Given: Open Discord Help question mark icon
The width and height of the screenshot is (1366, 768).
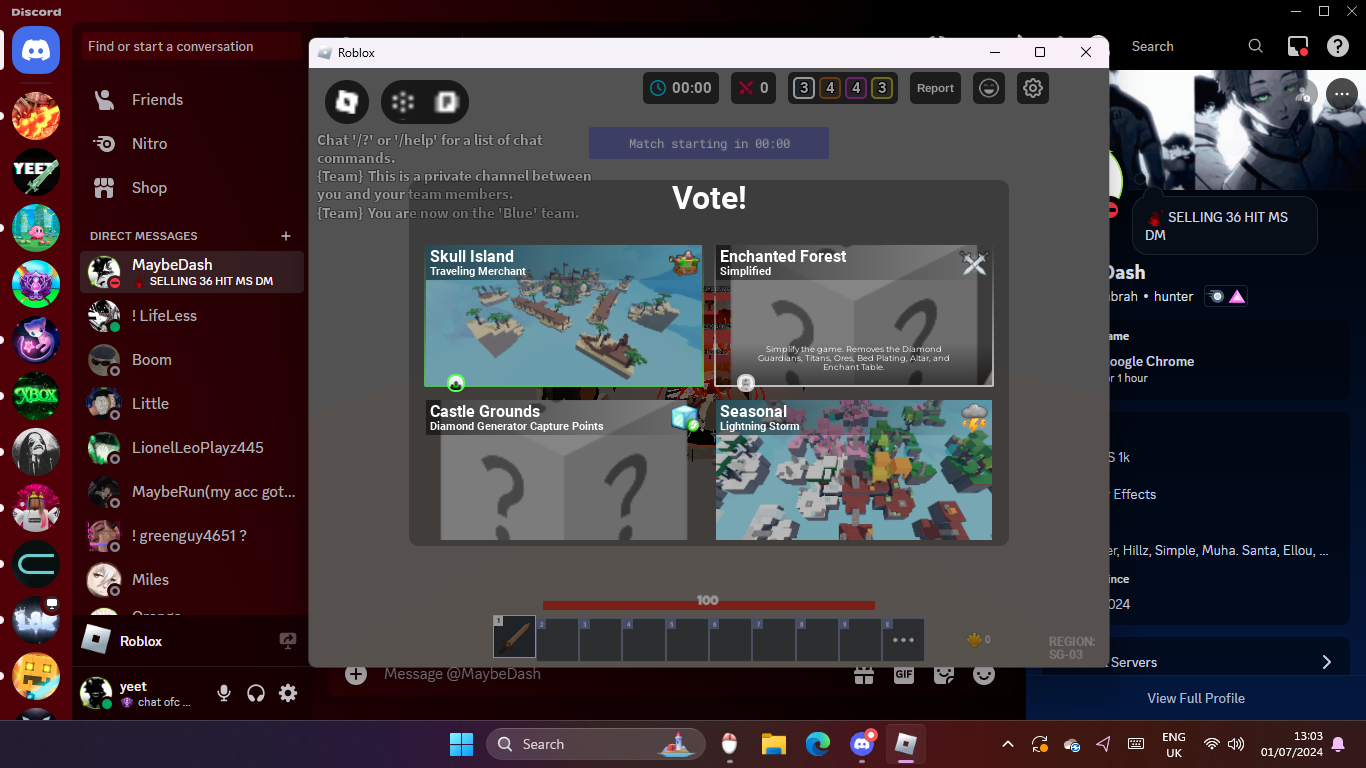Looking at the screenshot, I should (x=1338, y=46).
